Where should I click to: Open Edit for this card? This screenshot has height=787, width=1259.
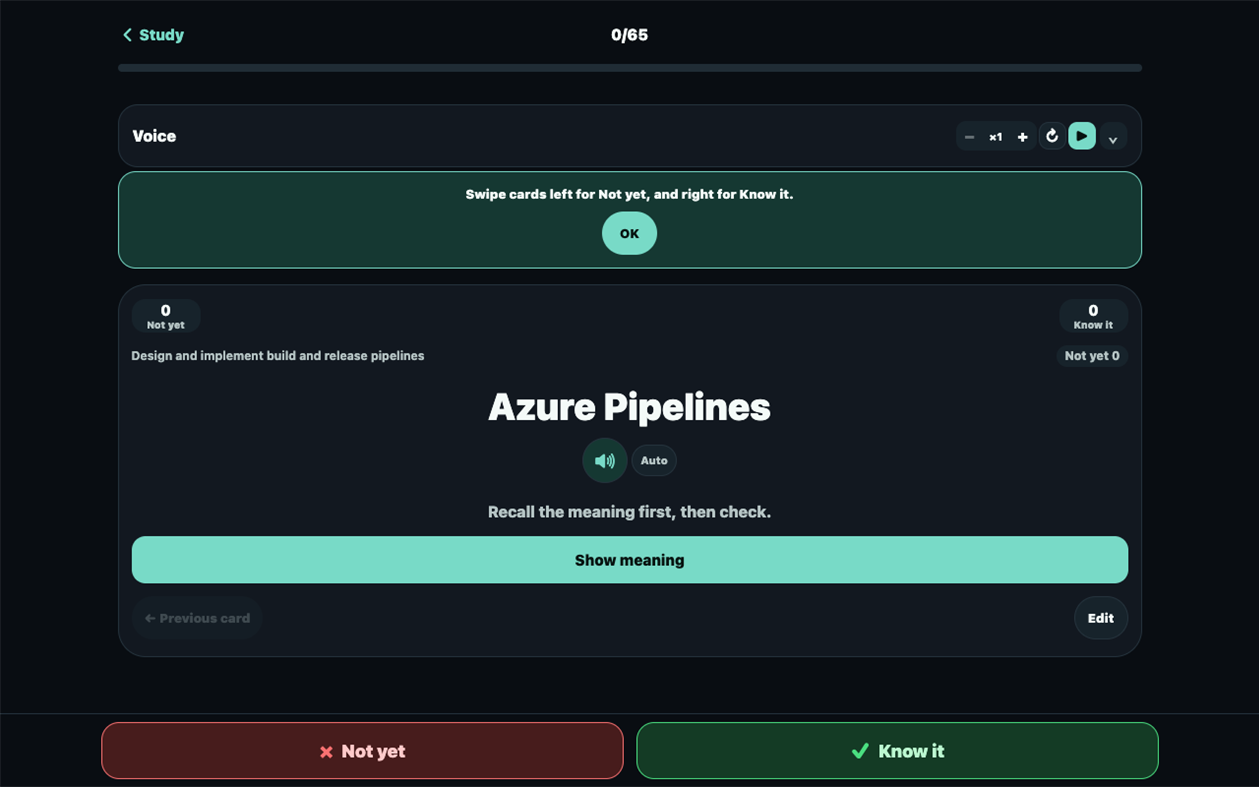coord(1101,618)
